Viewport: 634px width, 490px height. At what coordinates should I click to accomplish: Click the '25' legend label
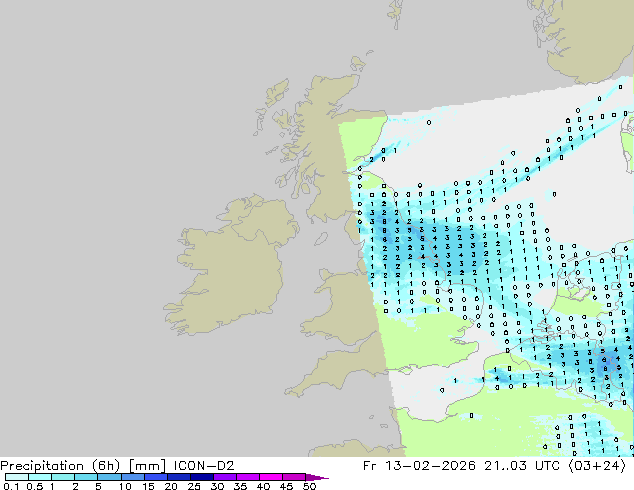[194, 486]
